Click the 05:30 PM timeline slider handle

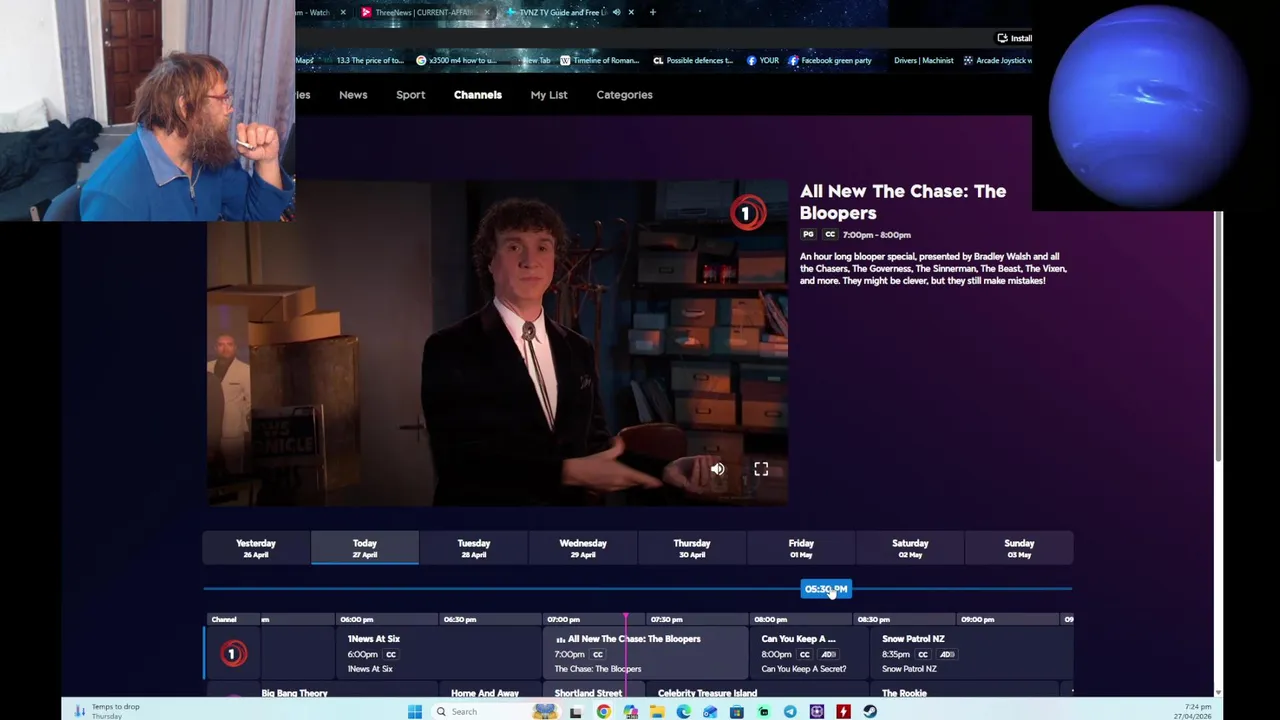[826, 589]
